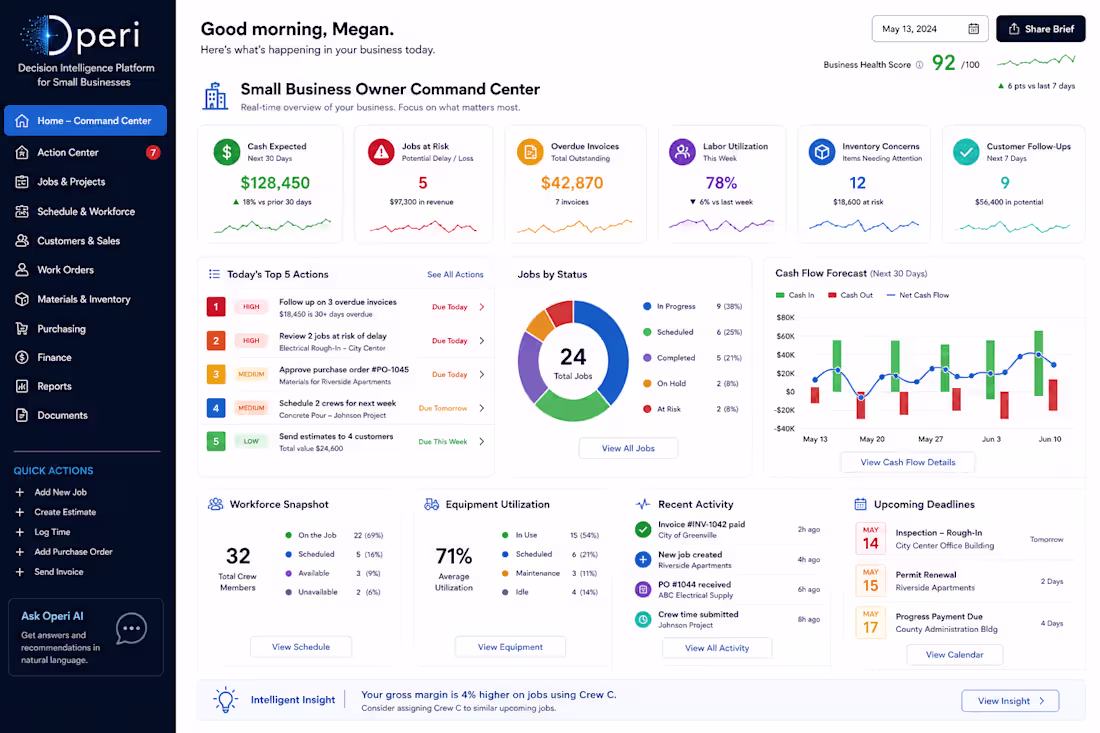Click the PO #1044 received icon
This screenshot has width=1100, height=733.
pos(643,589)
